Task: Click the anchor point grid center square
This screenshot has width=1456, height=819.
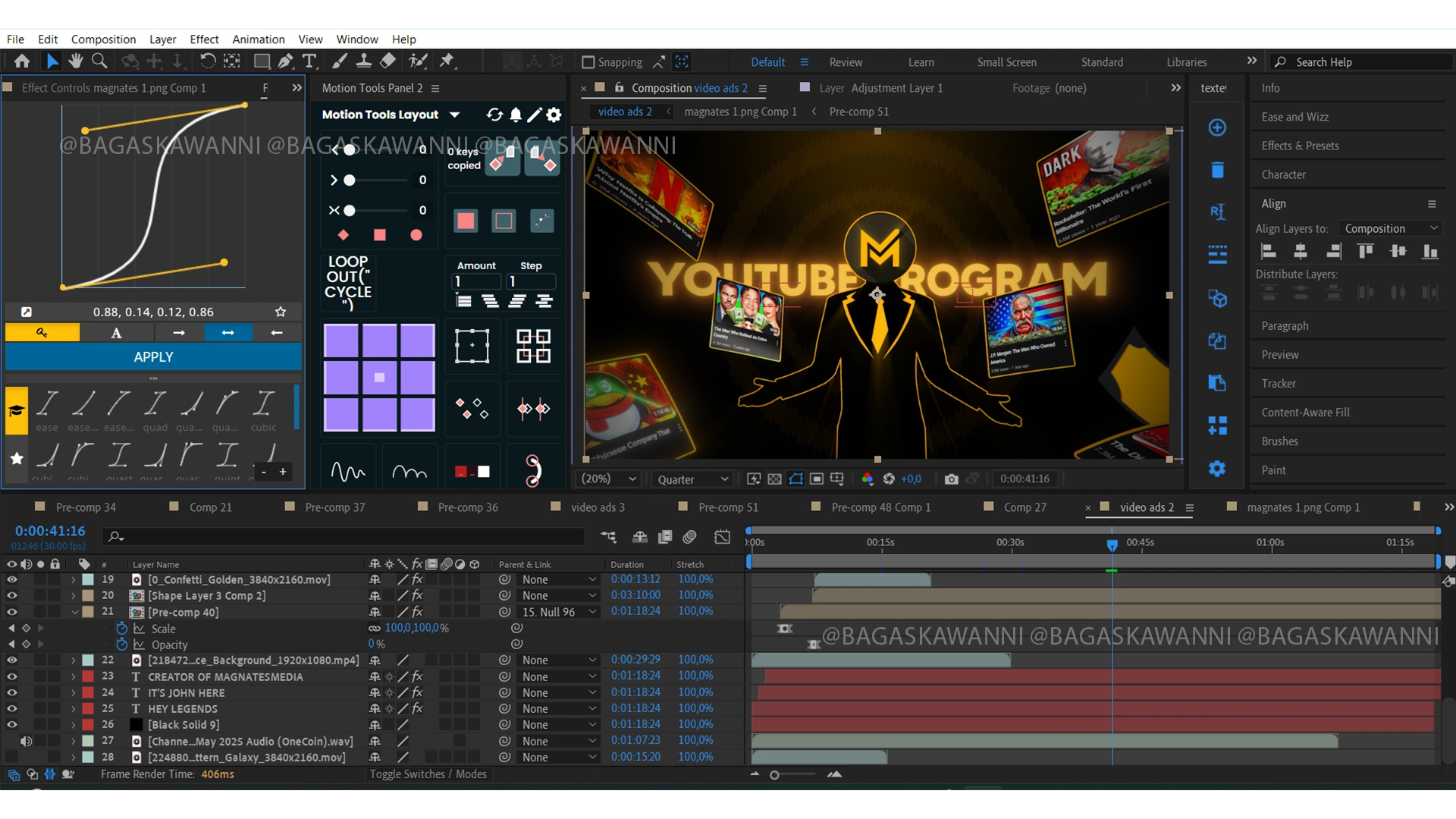Action: pos(379,377)
